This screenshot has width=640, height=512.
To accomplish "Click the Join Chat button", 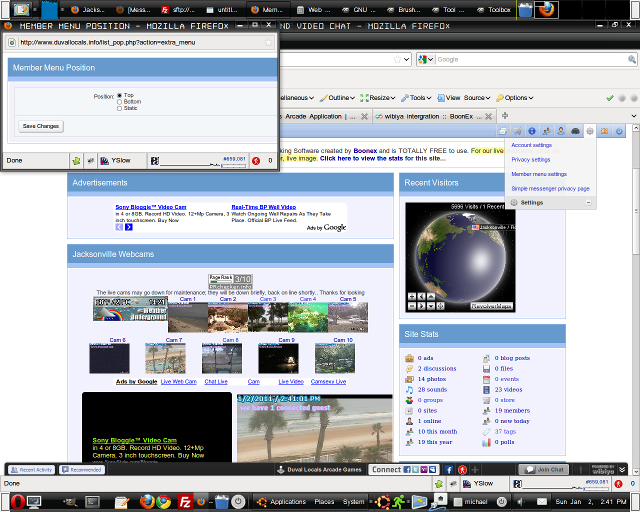I will point(544,469).
